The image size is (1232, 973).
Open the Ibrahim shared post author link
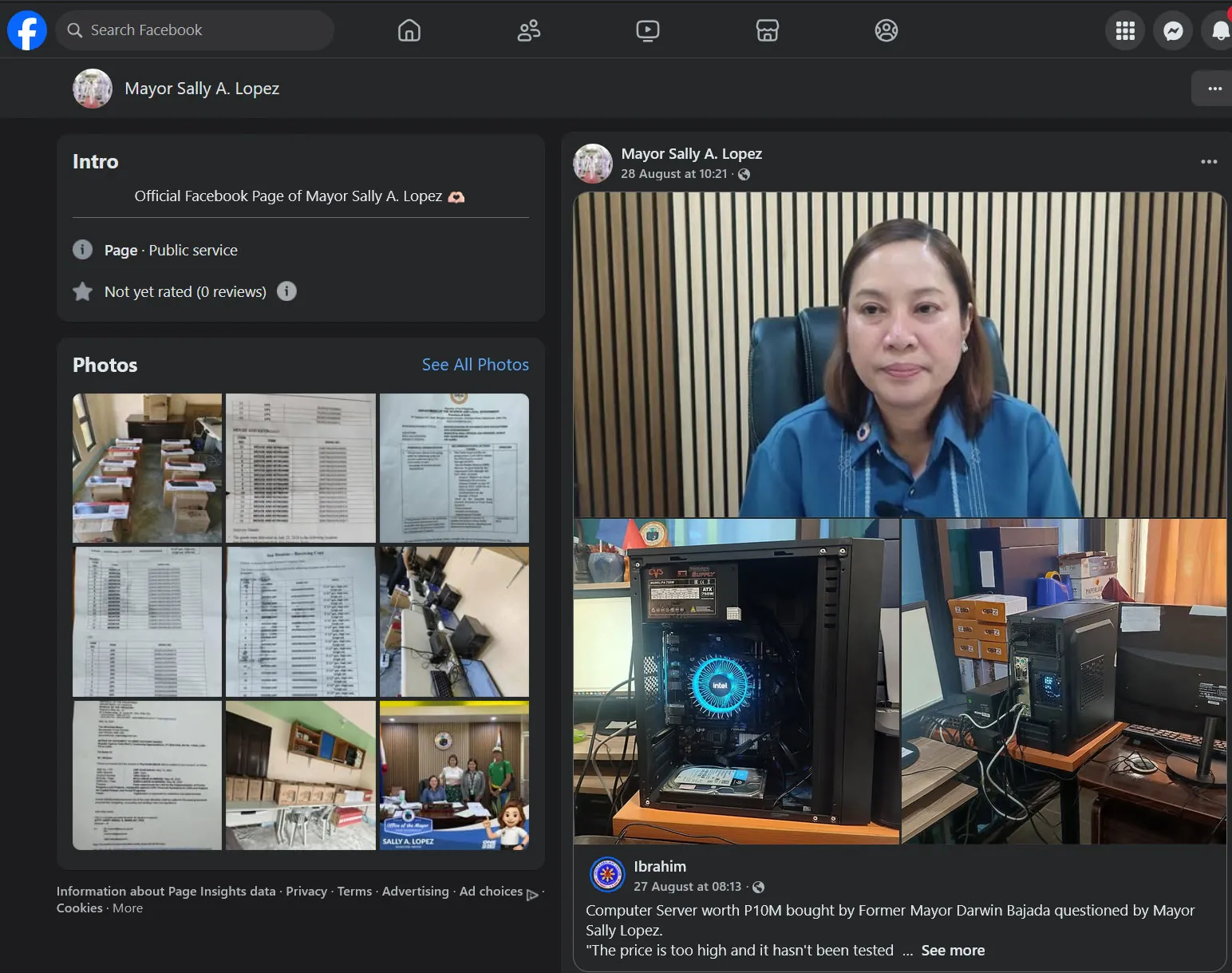pos(660,866)
